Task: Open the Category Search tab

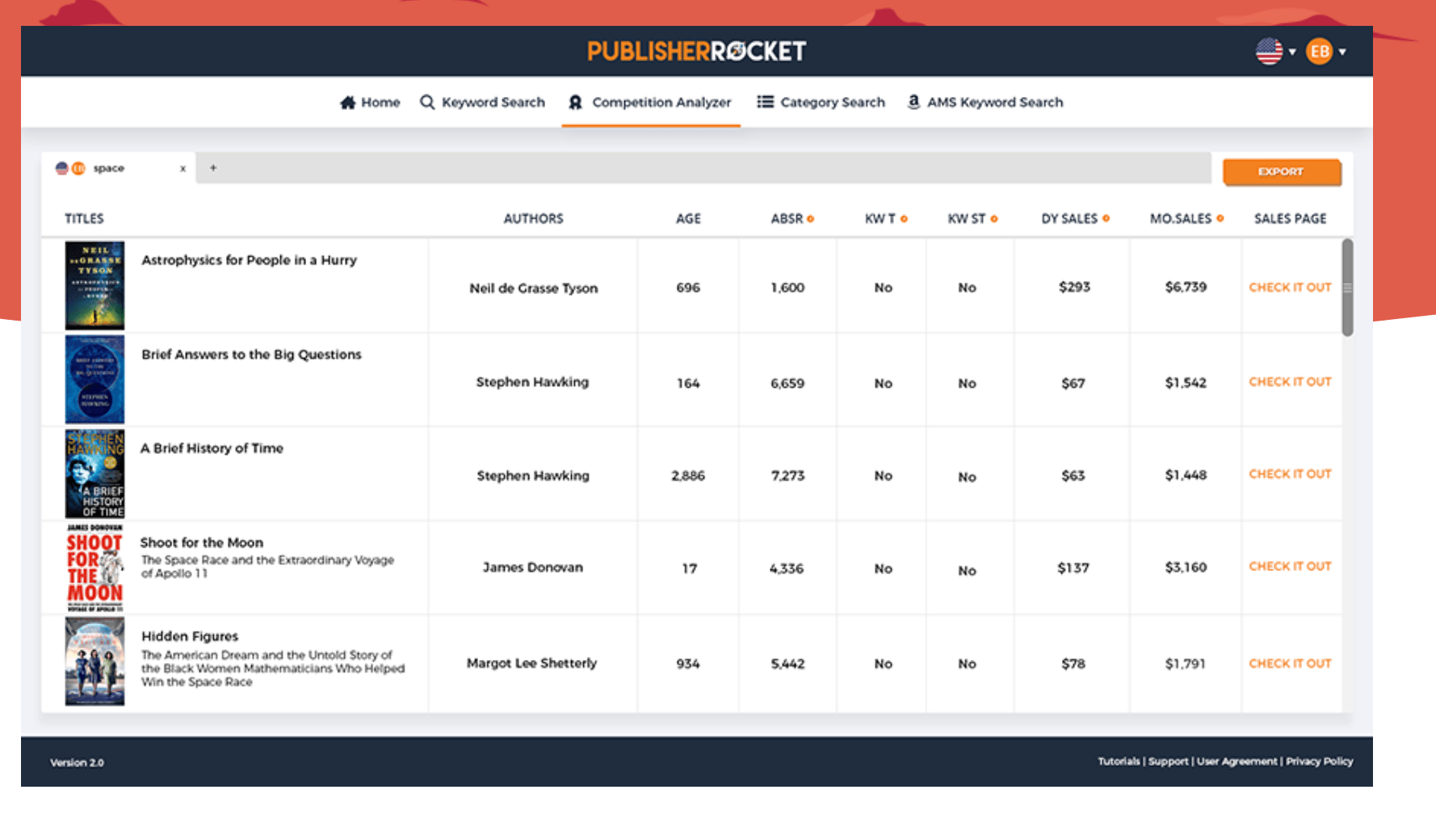Action: point(821,103)
